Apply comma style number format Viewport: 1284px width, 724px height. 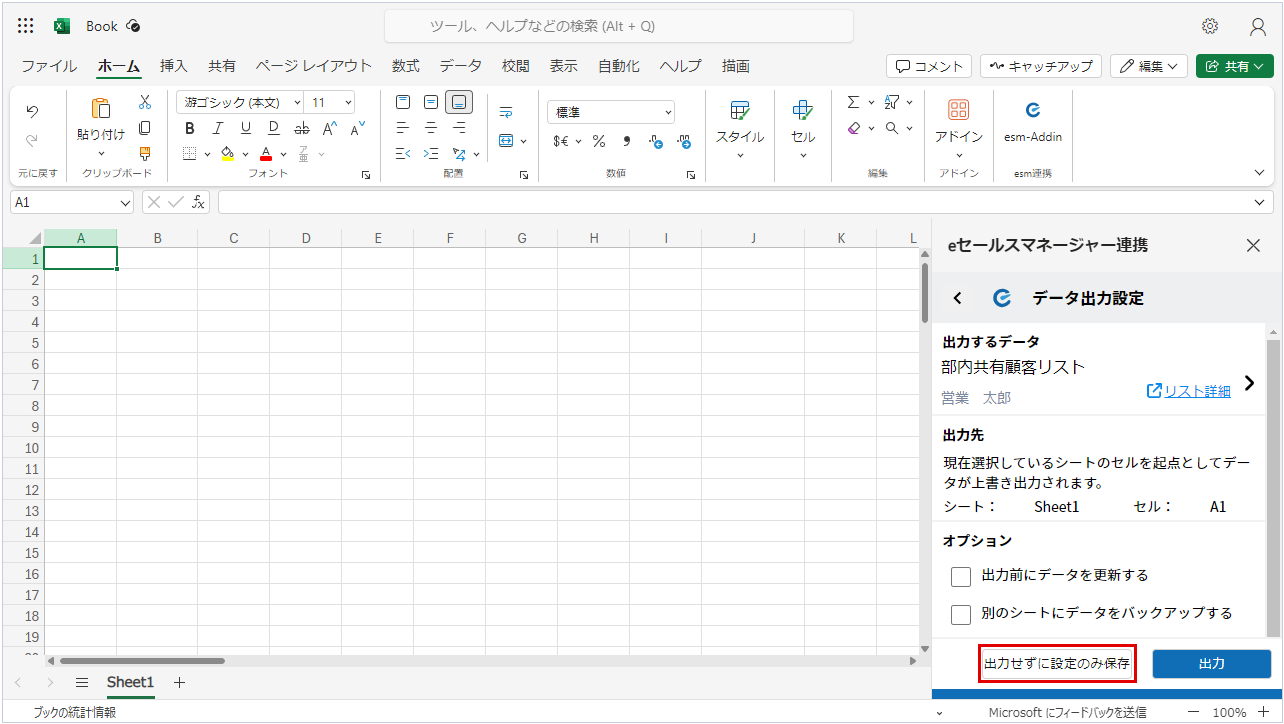[x=627, y=141]
